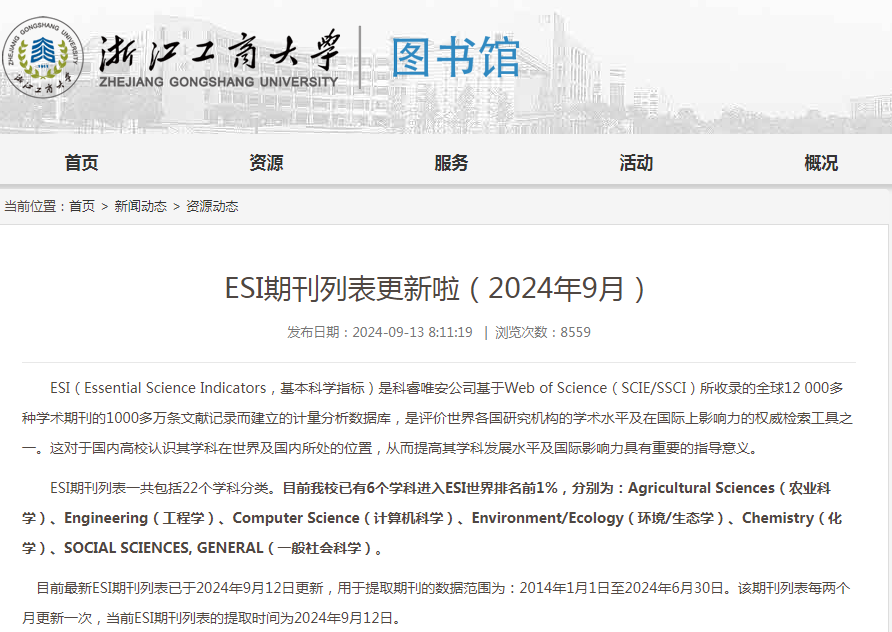The height and width of the screenshot is (632, 892).
Task: Click the calligraphic Chinese university name logo
Action: point(219,49)
